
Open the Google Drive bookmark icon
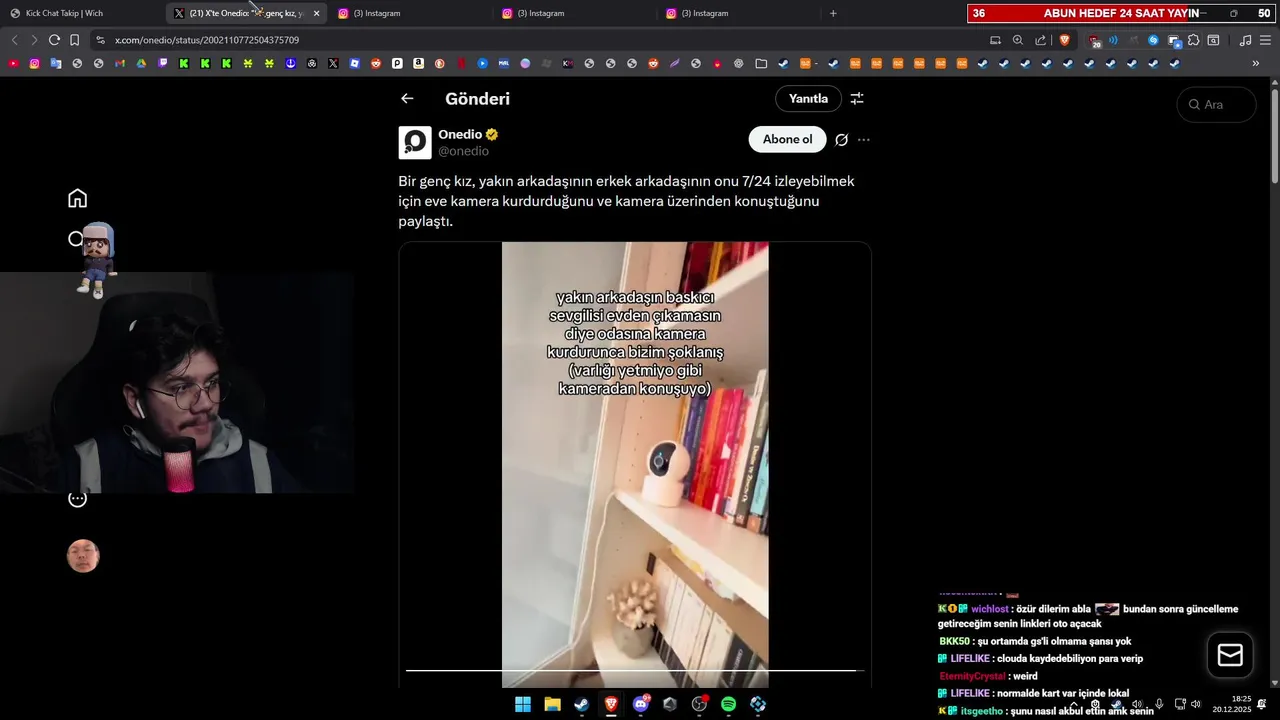(141, 63)
